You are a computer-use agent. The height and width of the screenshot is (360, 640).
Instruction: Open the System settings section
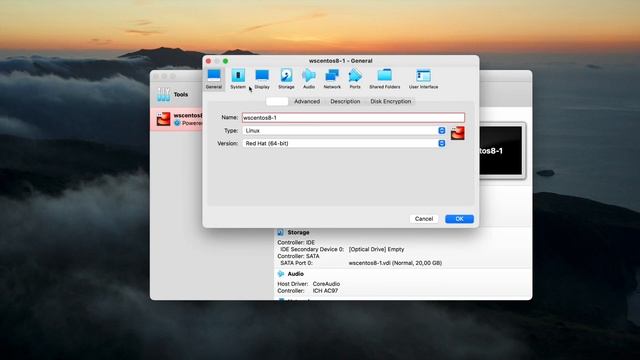(x=238, y=79)
